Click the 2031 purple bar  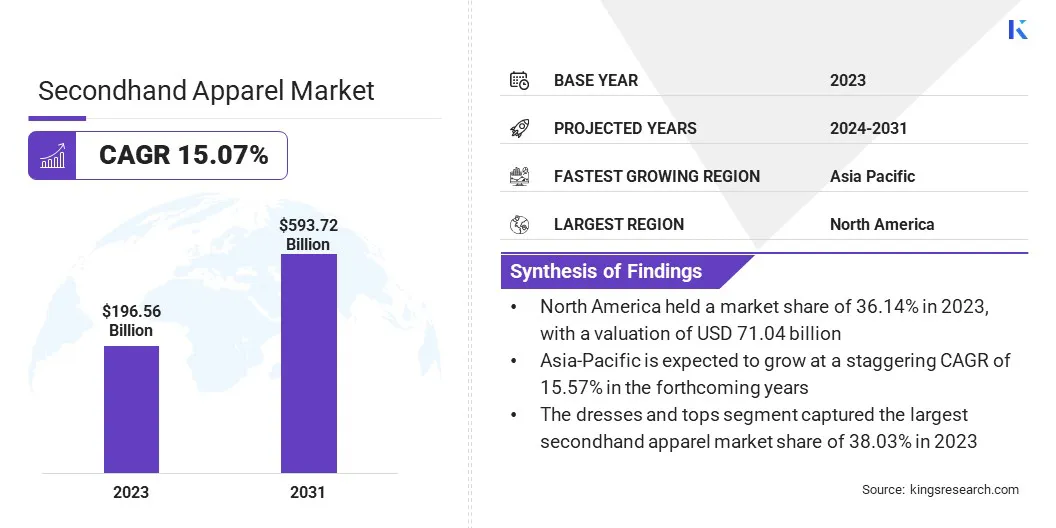[x=308, y=363]
